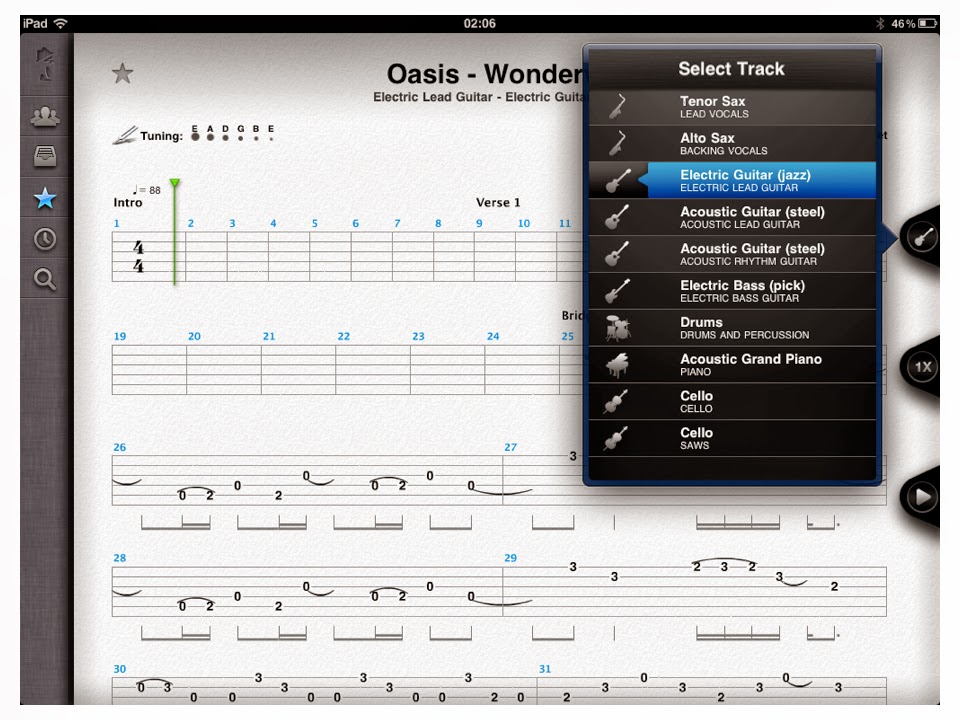Toggle the favorite star next to title

click(122, 74)
